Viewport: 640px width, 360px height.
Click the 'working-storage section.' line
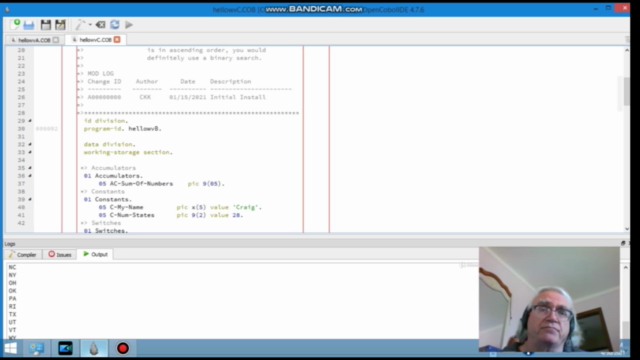(x=128, y=152)
